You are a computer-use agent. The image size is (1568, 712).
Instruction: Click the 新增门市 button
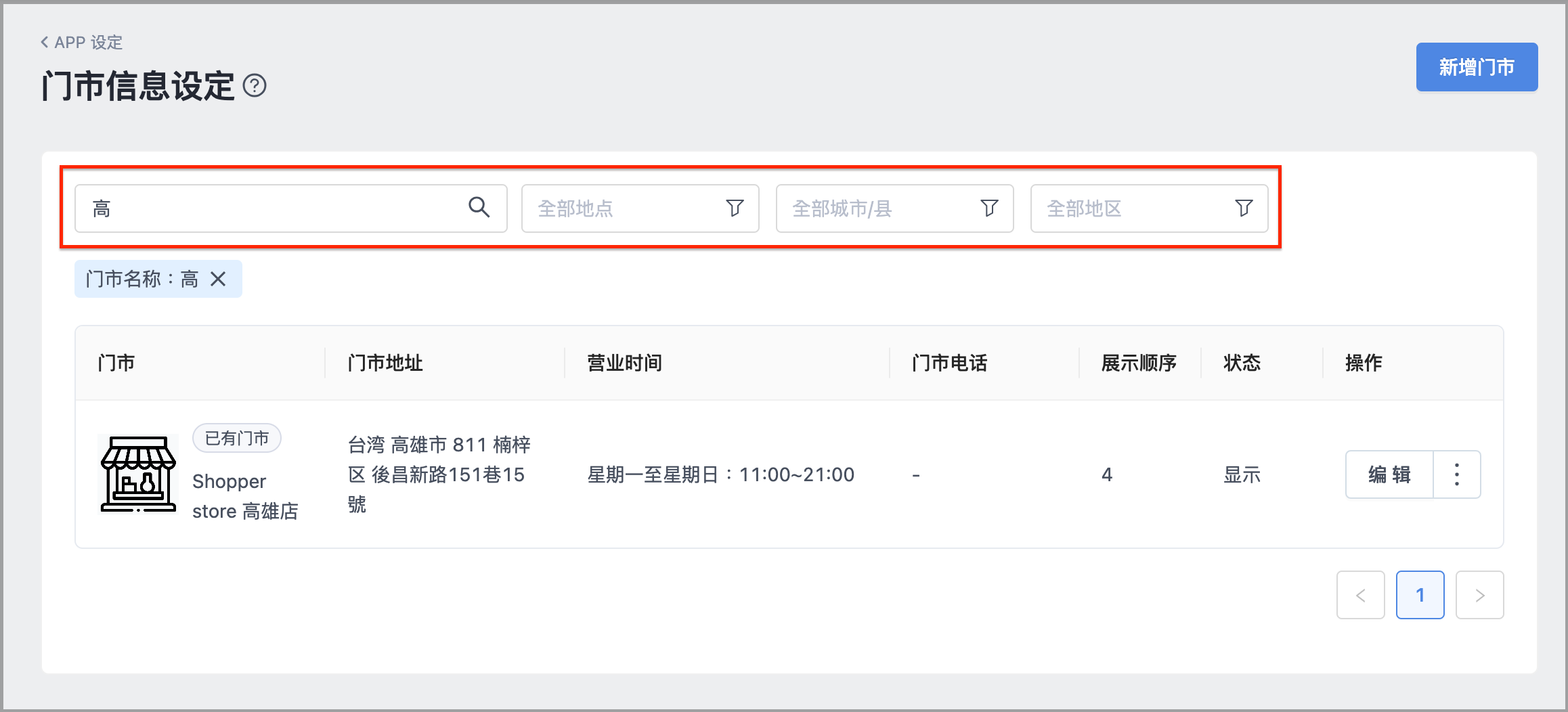1477,67
